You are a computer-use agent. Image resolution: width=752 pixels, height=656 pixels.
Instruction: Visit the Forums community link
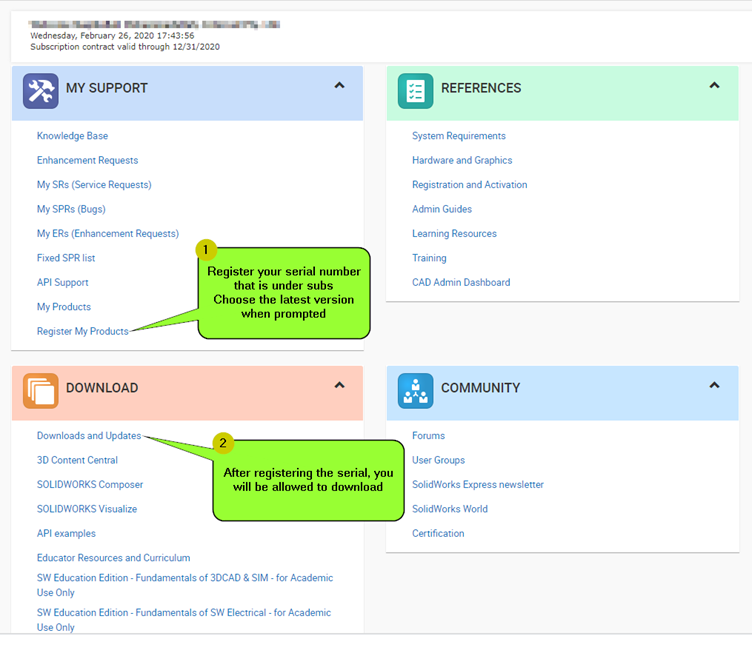tap(428, 436)
